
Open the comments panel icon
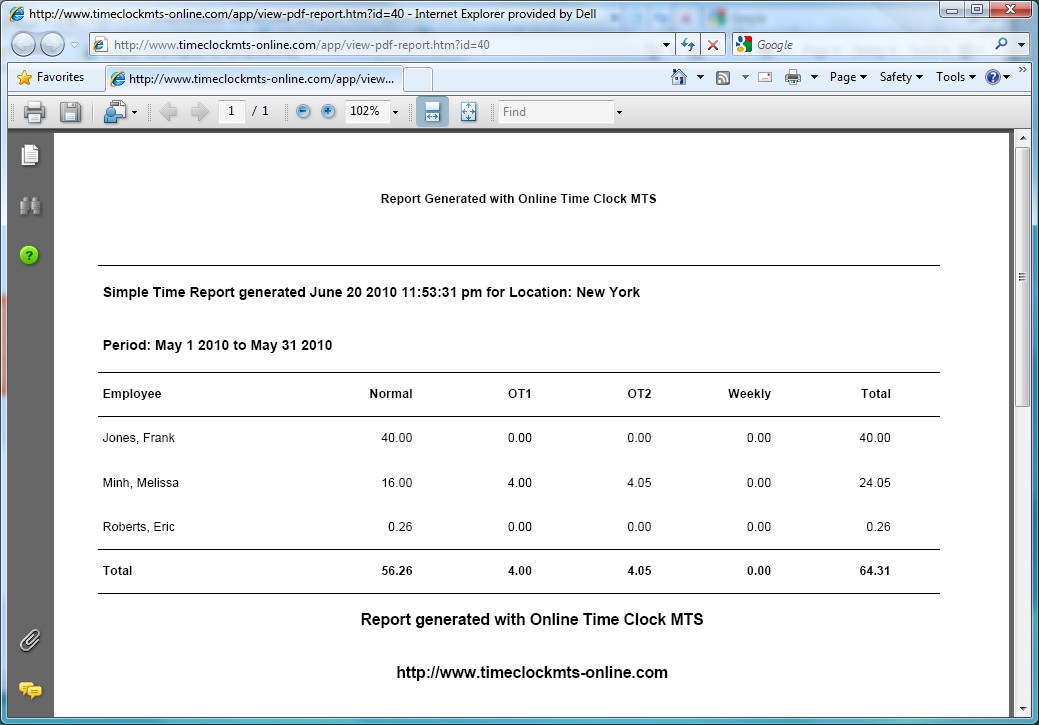click(30, 691)
